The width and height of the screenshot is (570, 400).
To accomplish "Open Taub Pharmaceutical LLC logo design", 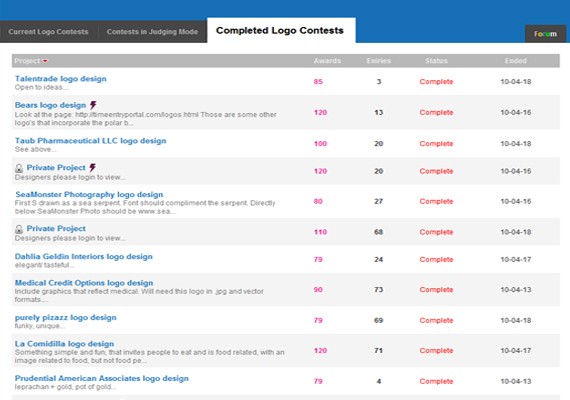I will (x=91, y=141).
